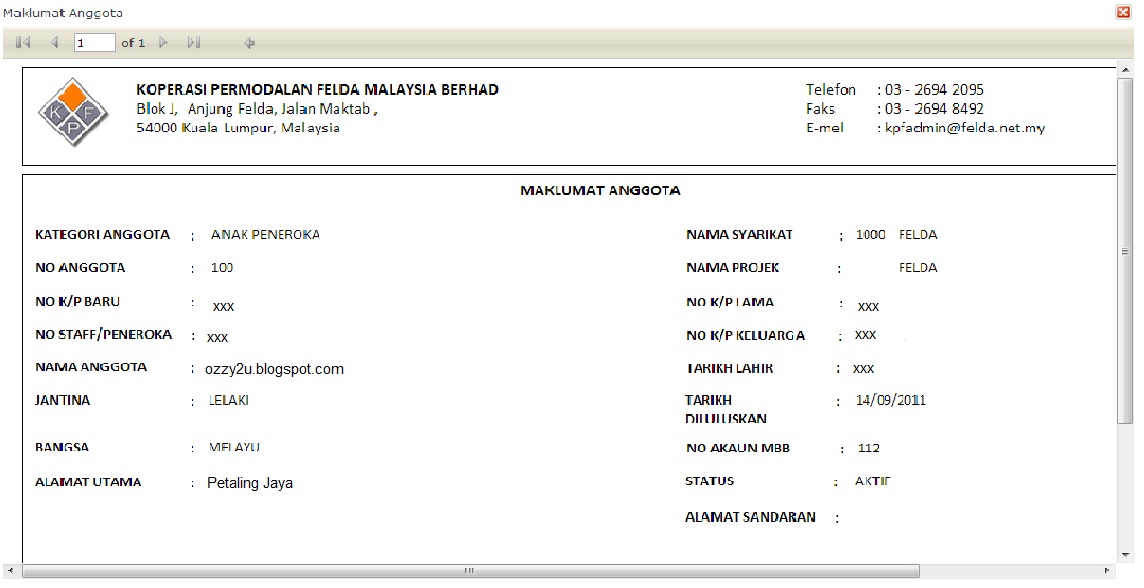This screenshot has width=1144, height=588.
Task: Click the page count text of 1
Action: (133, 43)
